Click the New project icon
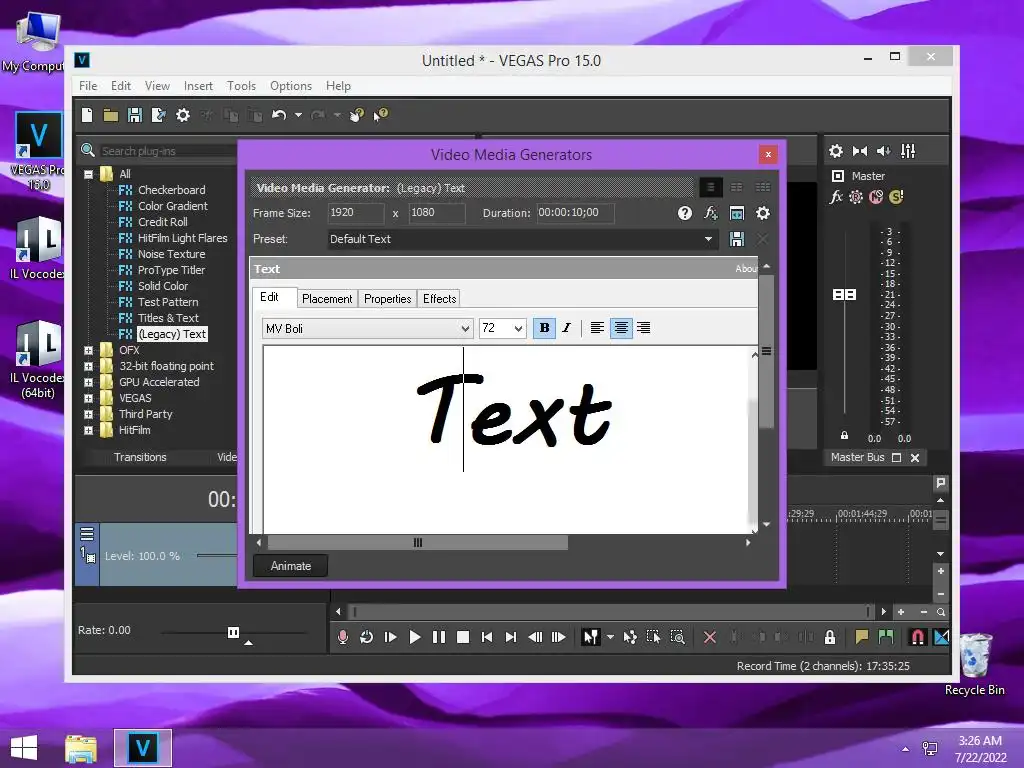 [x=87, y=115]
